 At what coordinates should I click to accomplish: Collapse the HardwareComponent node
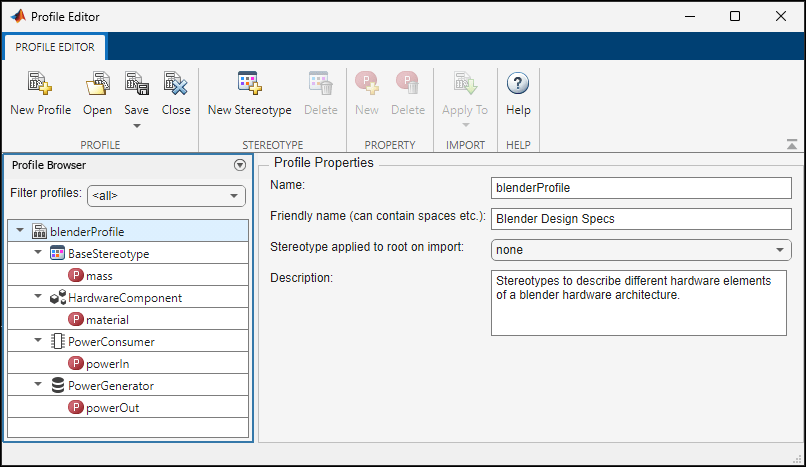point(38,297)
